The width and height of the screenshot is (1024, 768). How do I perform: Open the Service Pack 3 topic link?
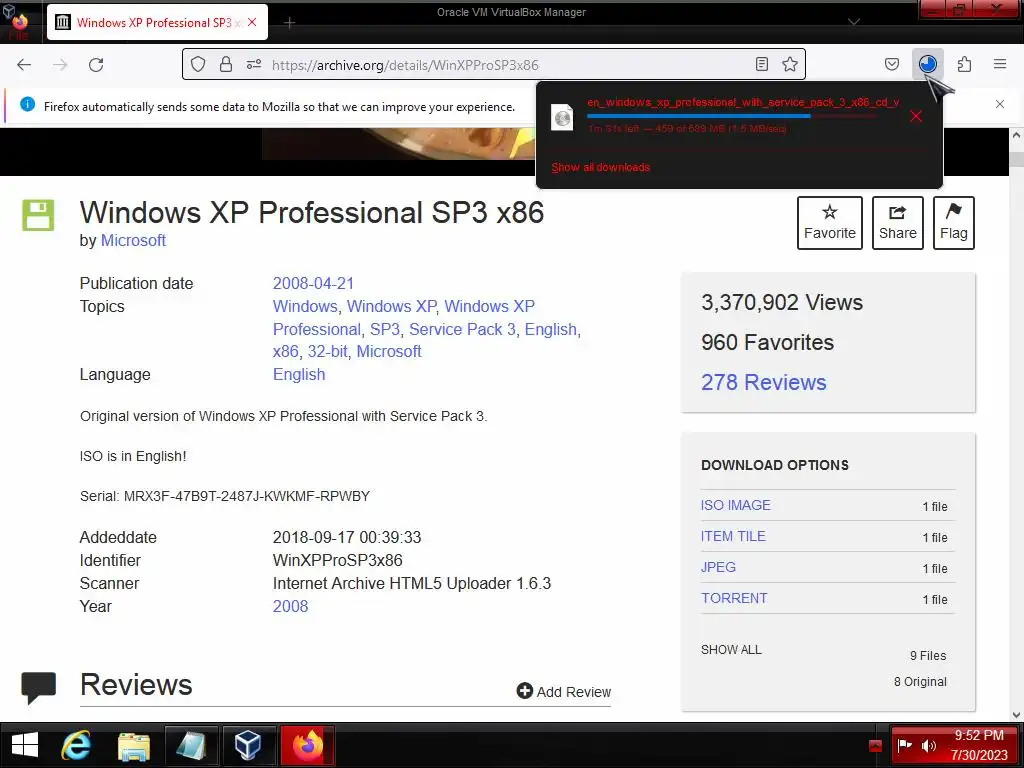tap(462, 329)
